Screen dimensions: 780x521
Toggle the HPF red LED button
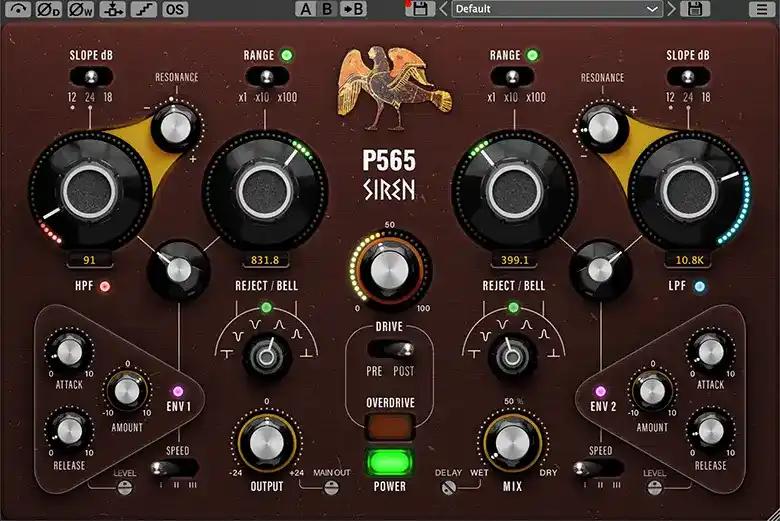coord(104,286)
